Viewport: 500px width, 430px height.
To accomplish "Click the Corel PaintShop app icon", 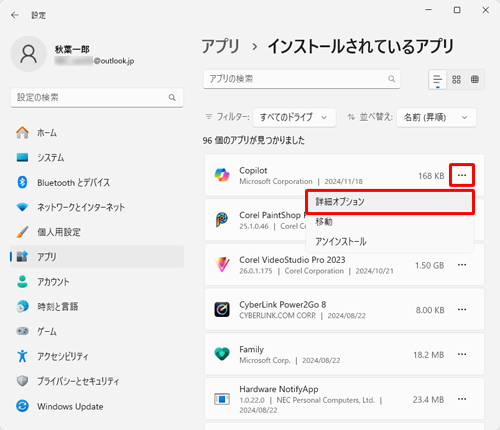I will [x=222, y=220].
